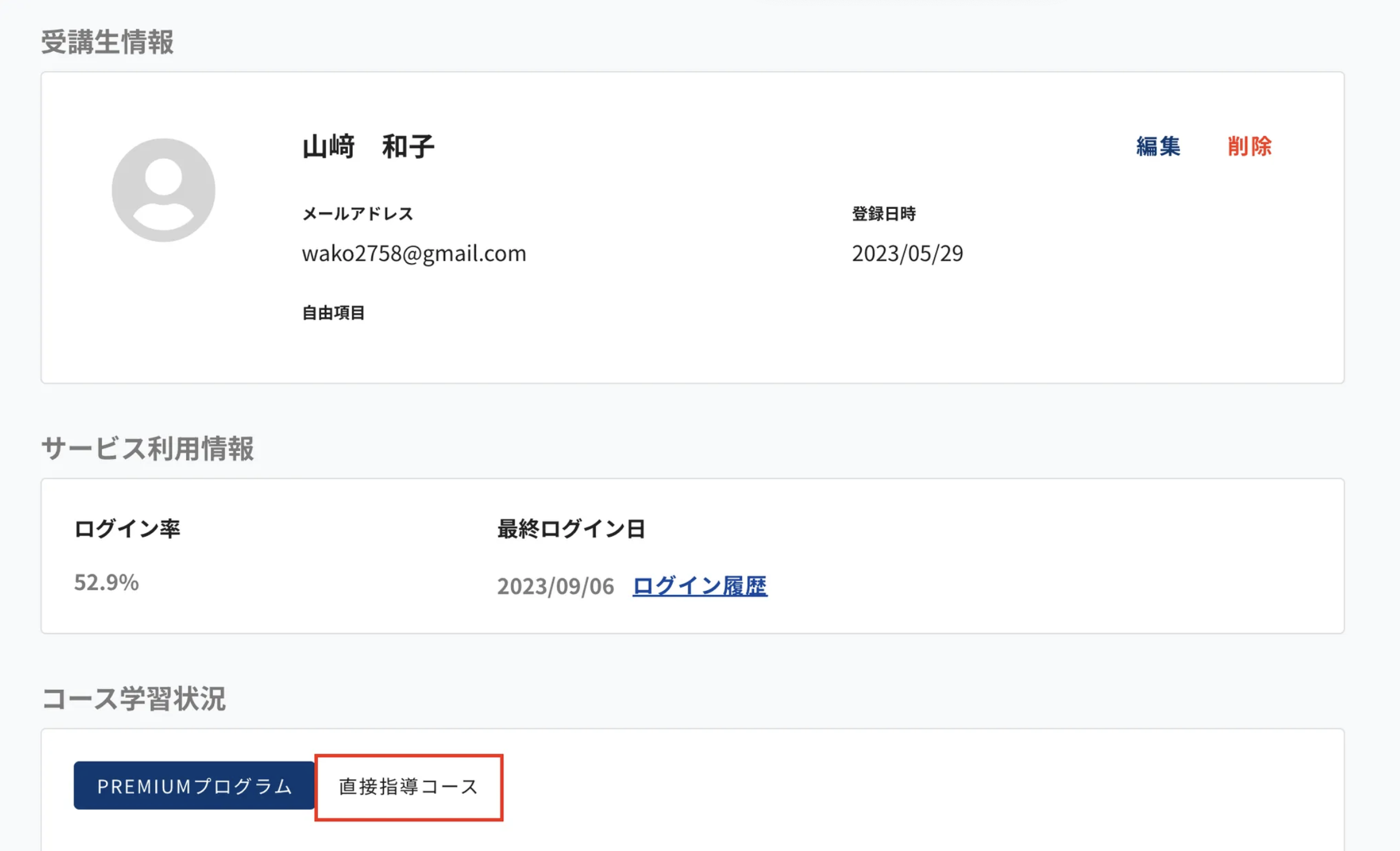Select the registration date 2023/05/29

tap(907, 253)
